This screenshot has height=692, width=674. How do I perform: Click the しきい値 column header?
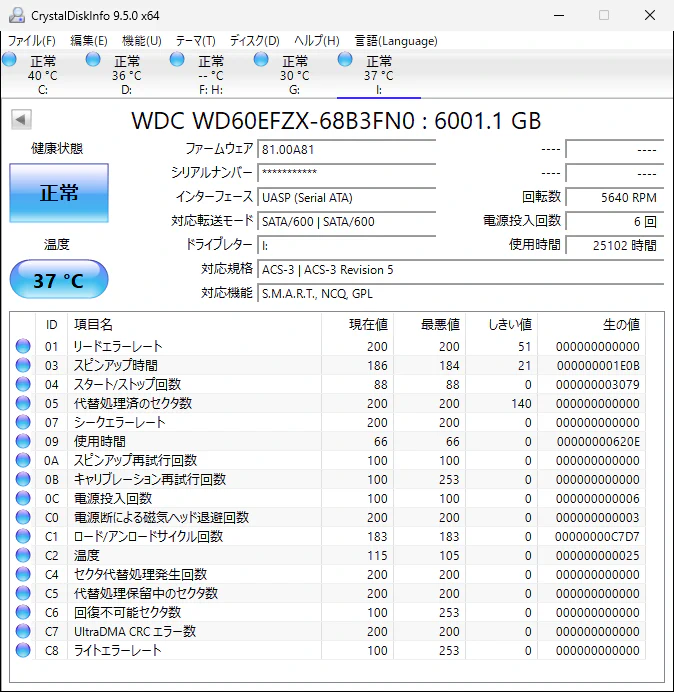point(501,324)
